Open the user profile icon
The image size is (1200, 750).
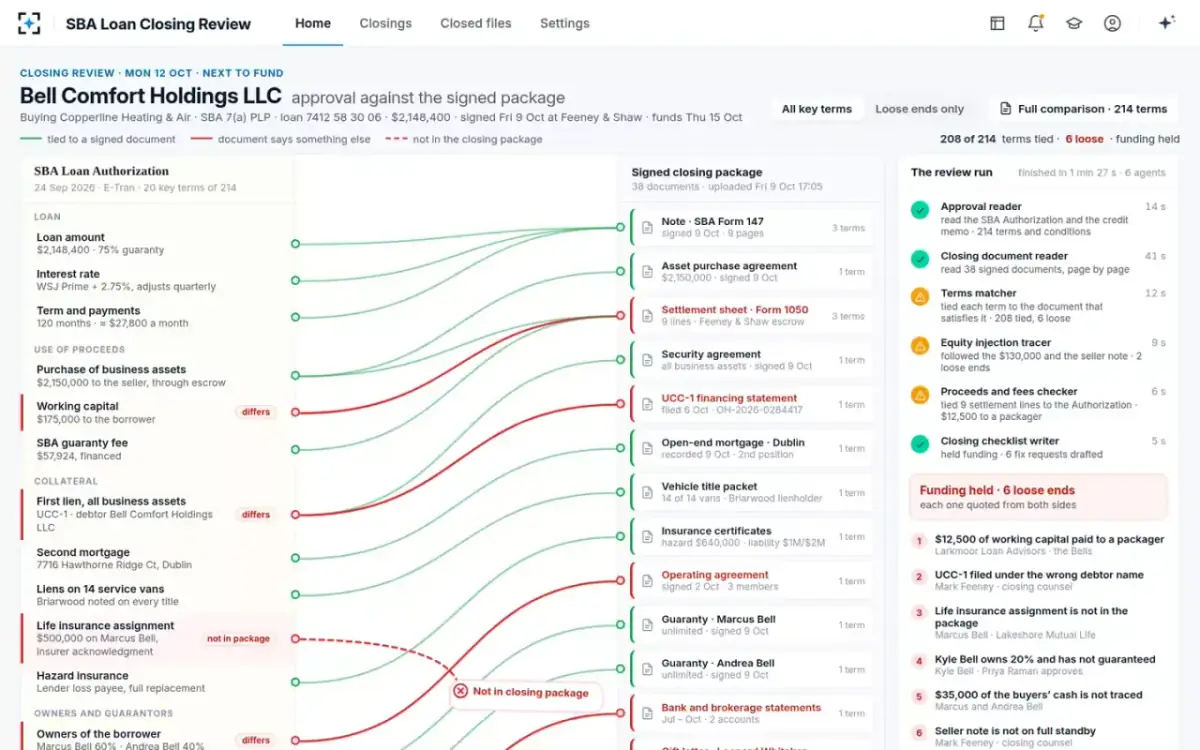(x=1112, y=23)
